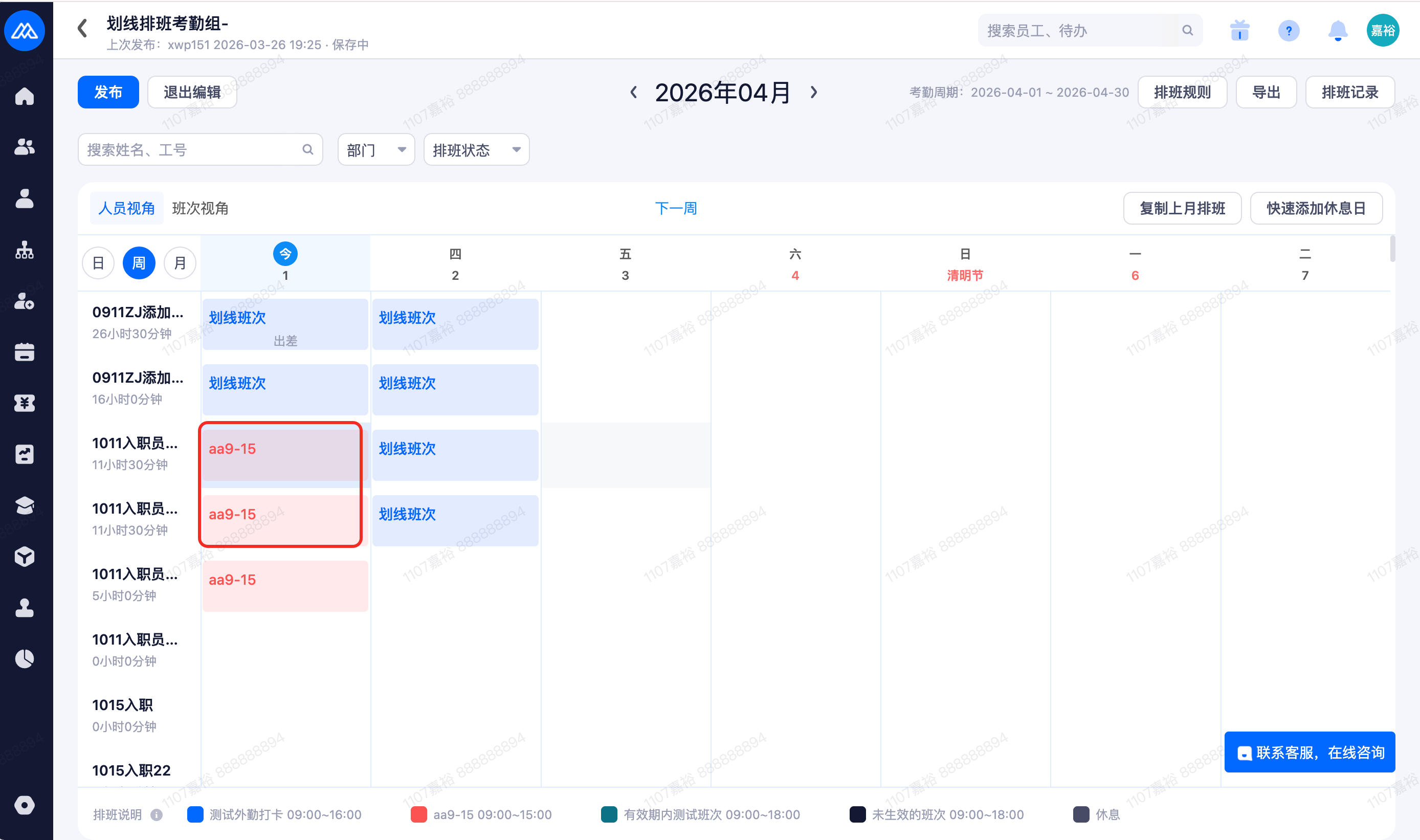Click the 搜索姓名、工号 search field
The width and height of the screenshot is (1420, 840).
pos(192,150)
